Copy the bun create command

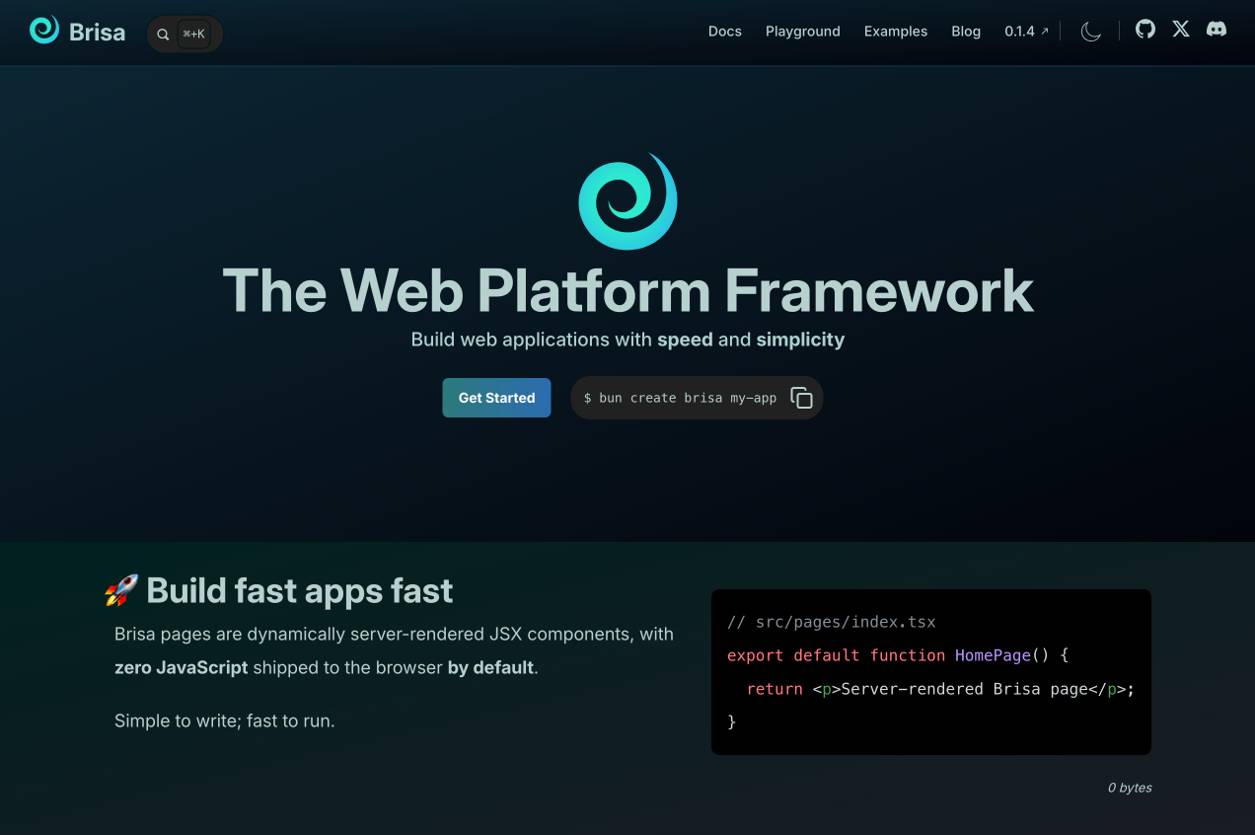tap(802, 398)
